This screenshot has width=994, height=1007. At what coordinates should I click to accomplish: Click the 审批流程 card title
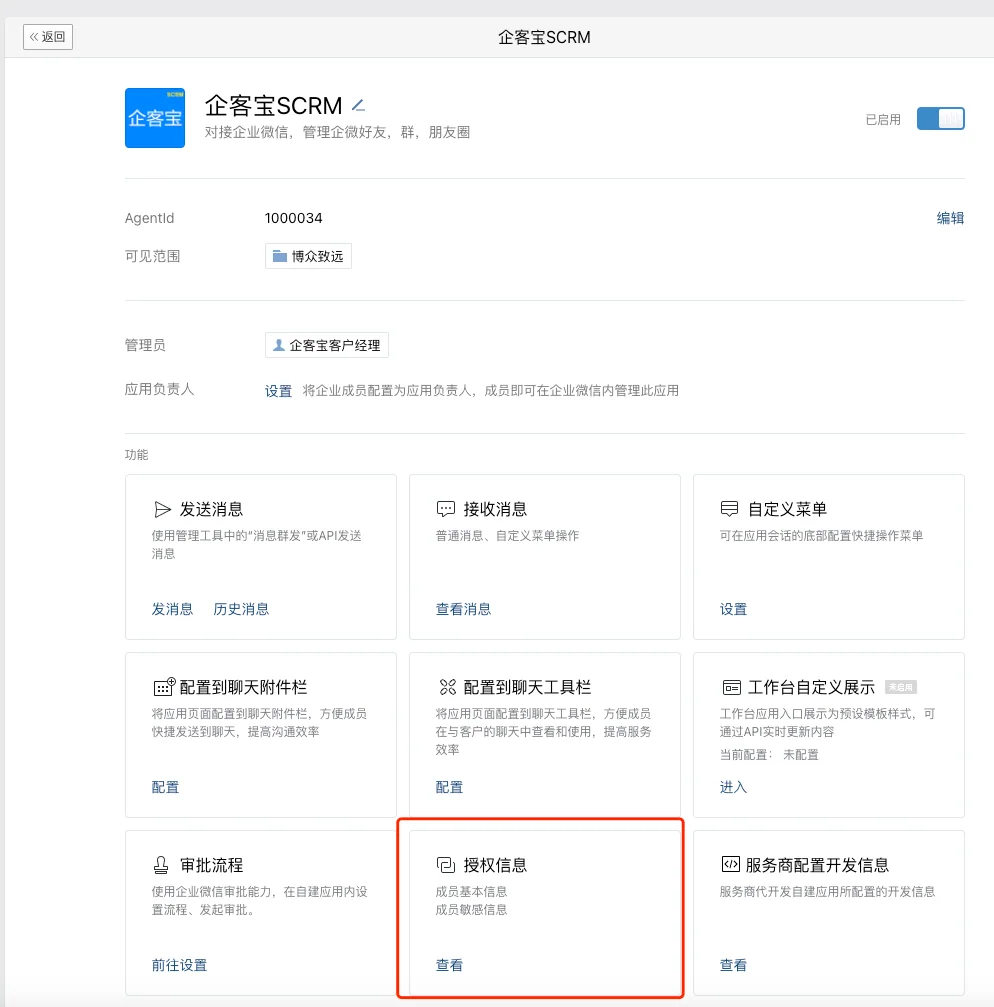(211, 865)
